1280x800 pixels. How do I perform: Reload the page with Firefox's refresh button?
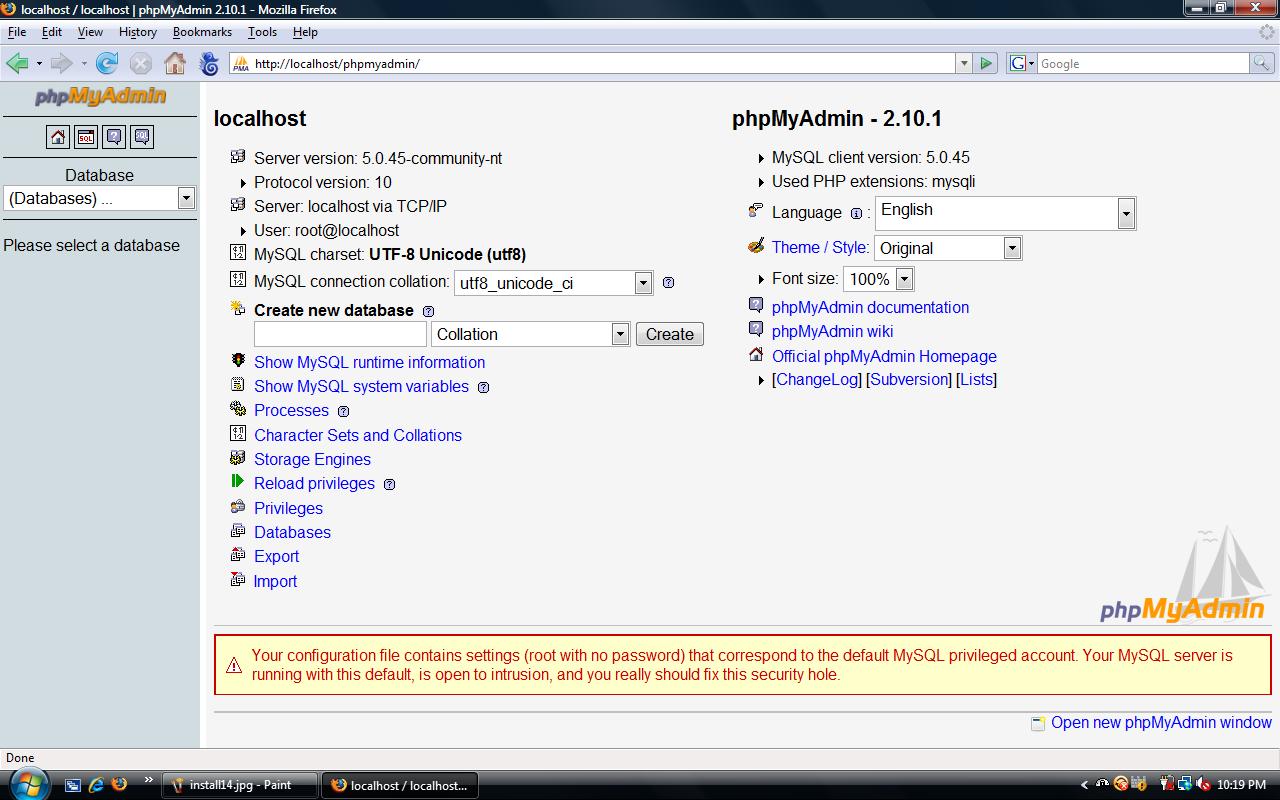click(x=107, y=64)
